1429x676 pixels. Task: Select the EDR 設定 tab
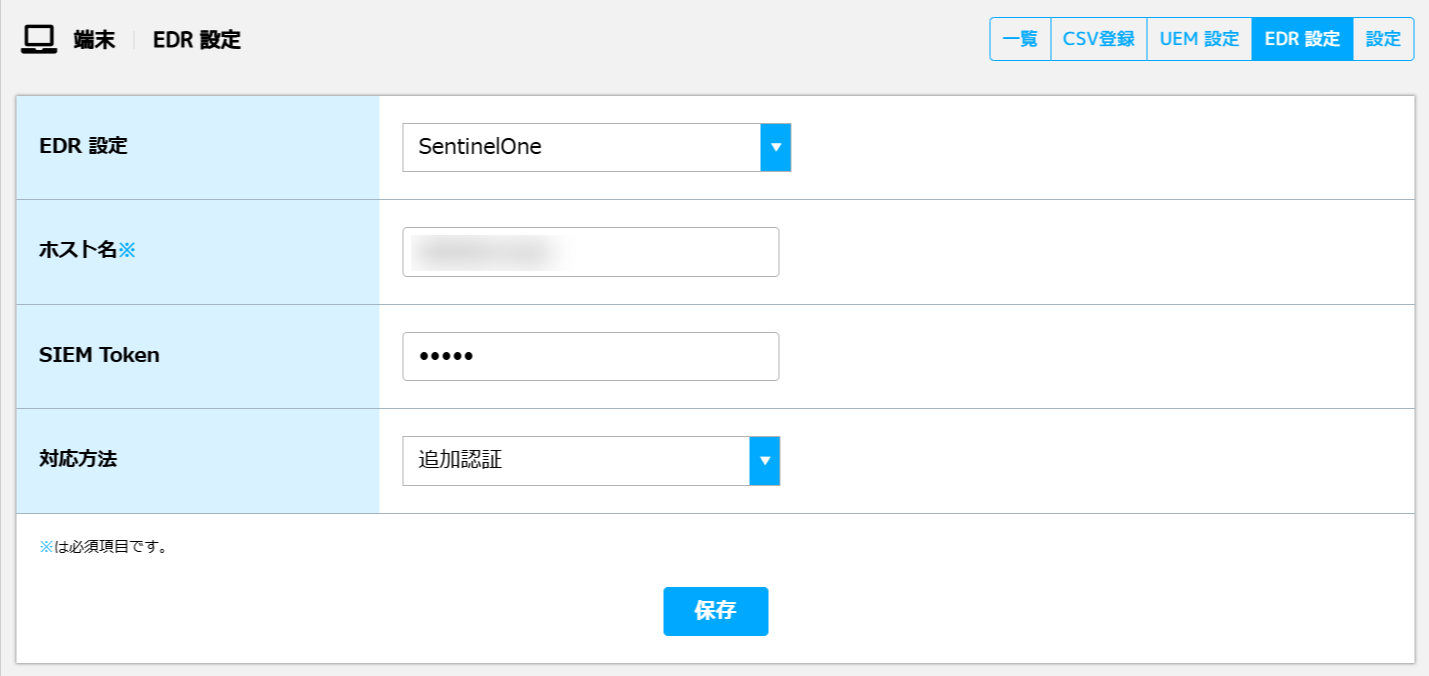point(1302,39)
